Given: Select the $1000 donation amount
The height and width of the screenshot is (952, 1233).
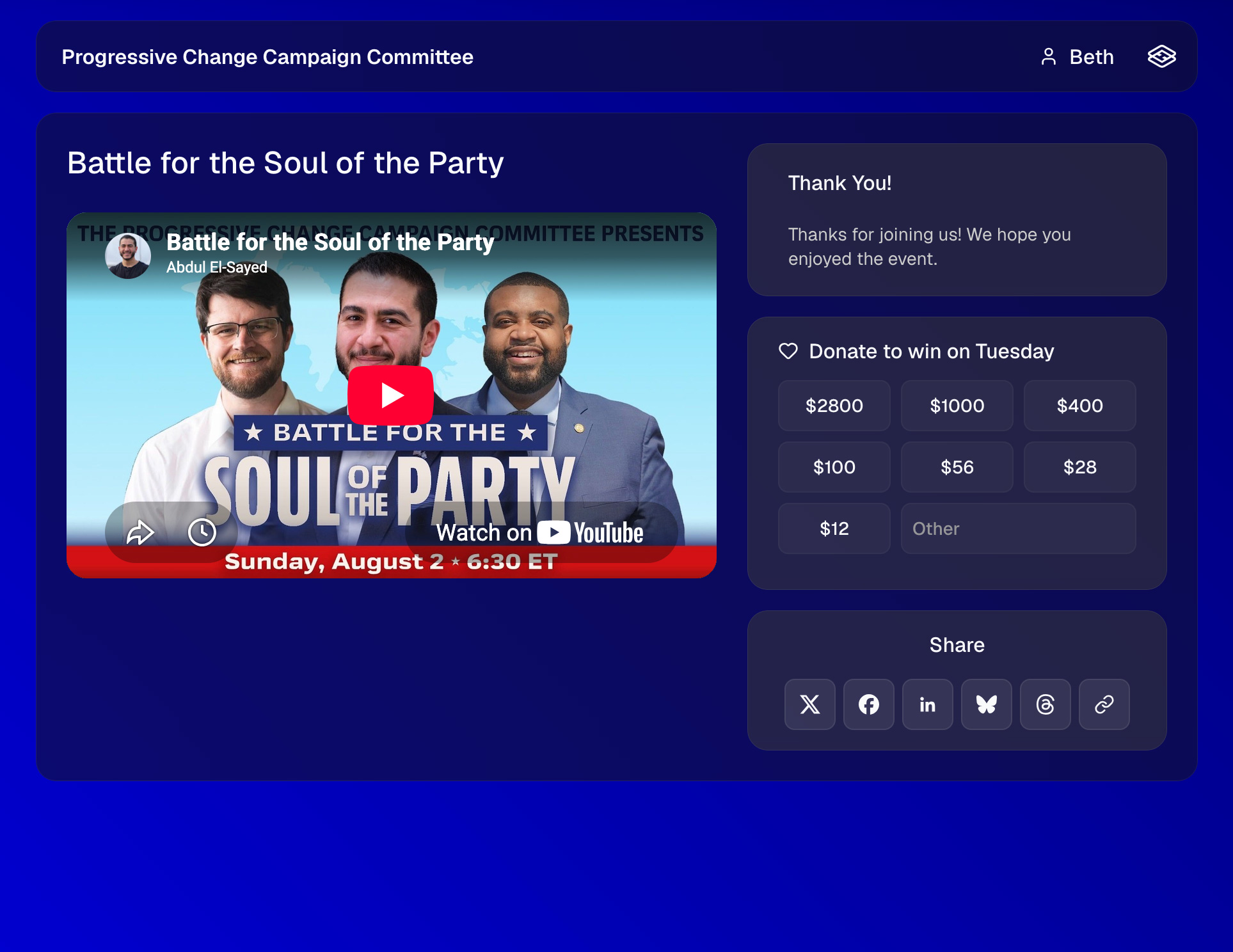Looking at the screenshot, I should pyautogui.click(x=957, y=406).
